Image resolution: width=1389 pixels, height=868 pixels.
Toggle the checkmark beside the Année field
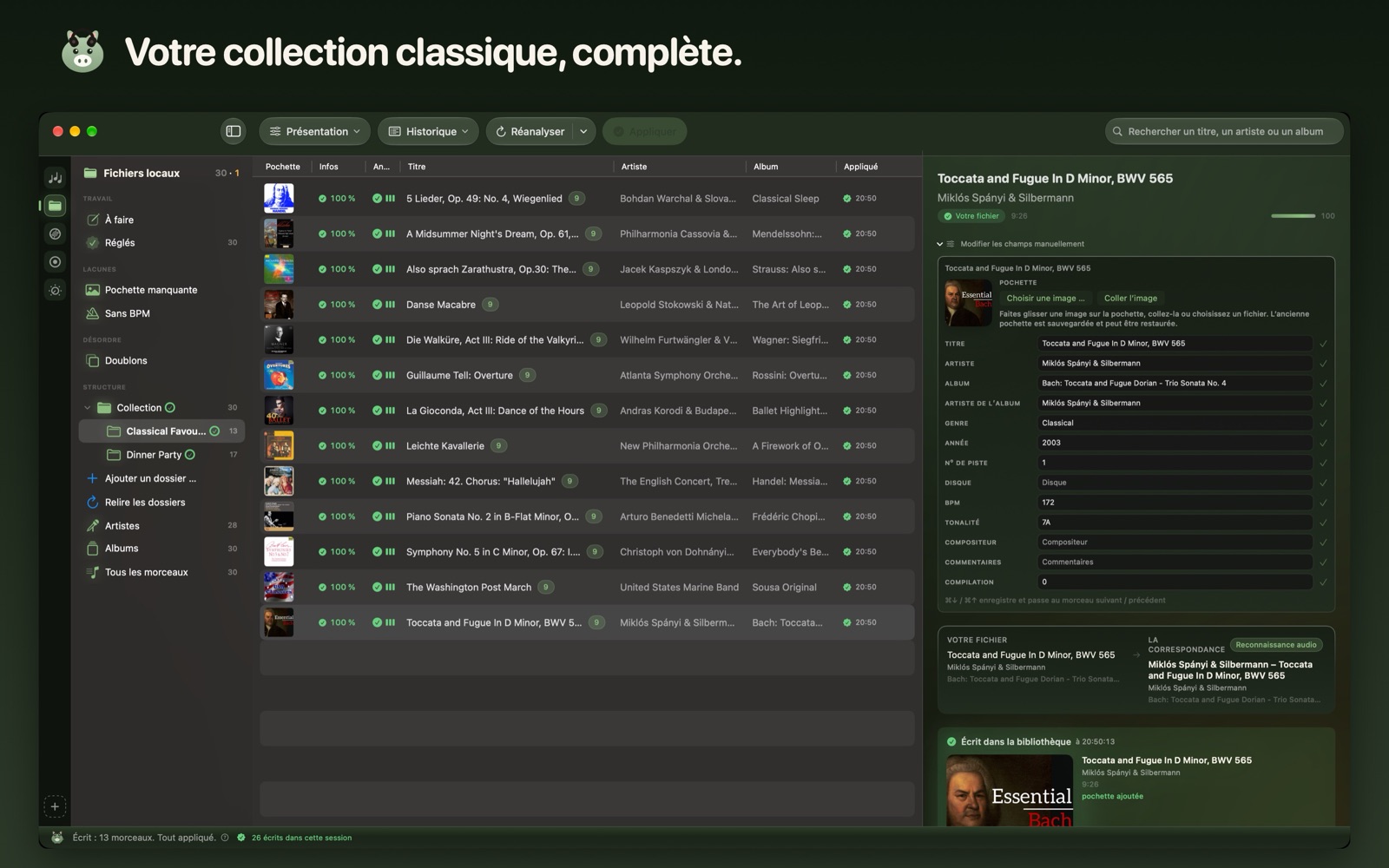click(x=1323, y=443)
